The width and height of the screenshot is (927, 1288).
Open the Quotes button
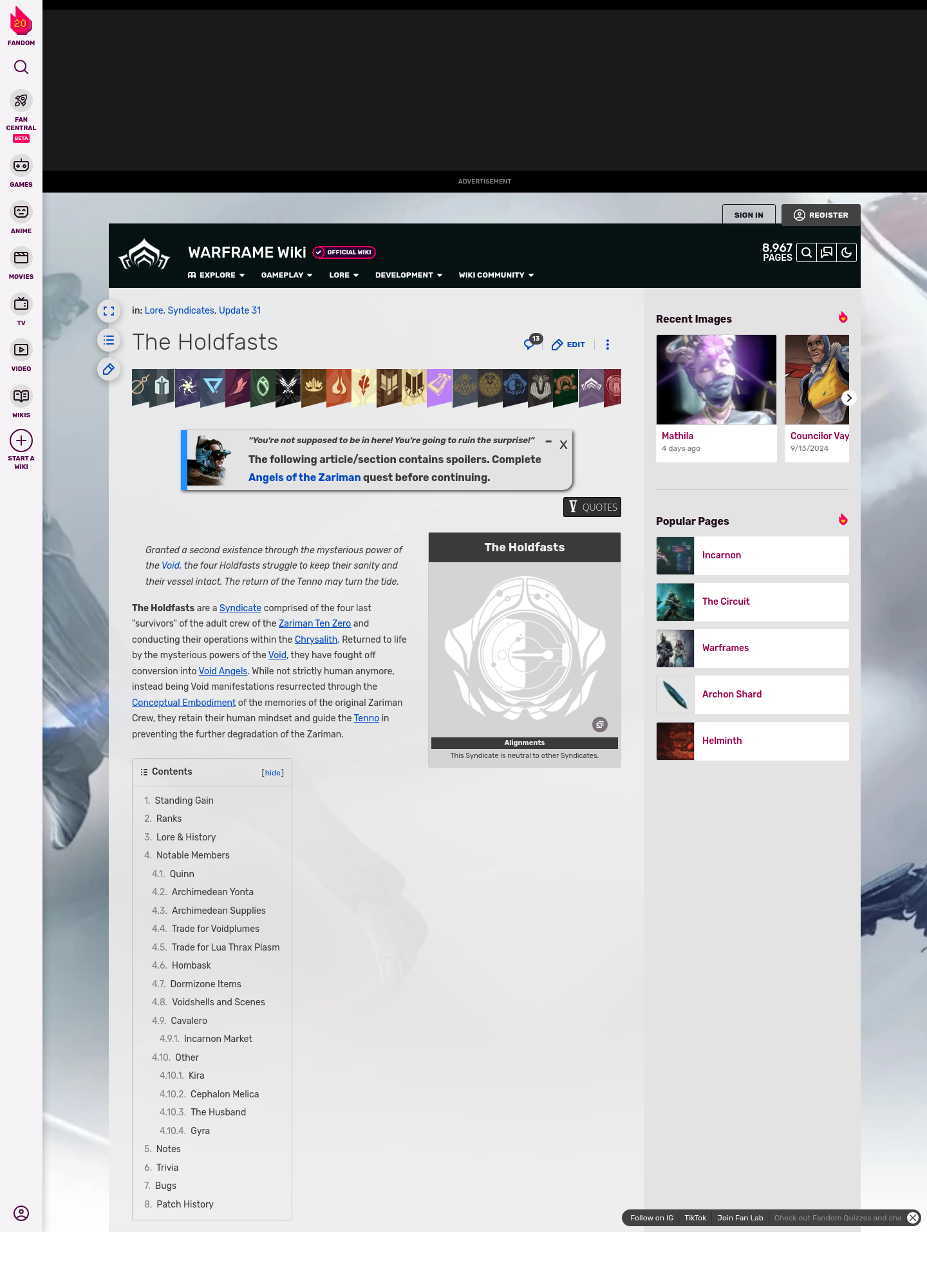pyautogui.click(x=592, y=507)
